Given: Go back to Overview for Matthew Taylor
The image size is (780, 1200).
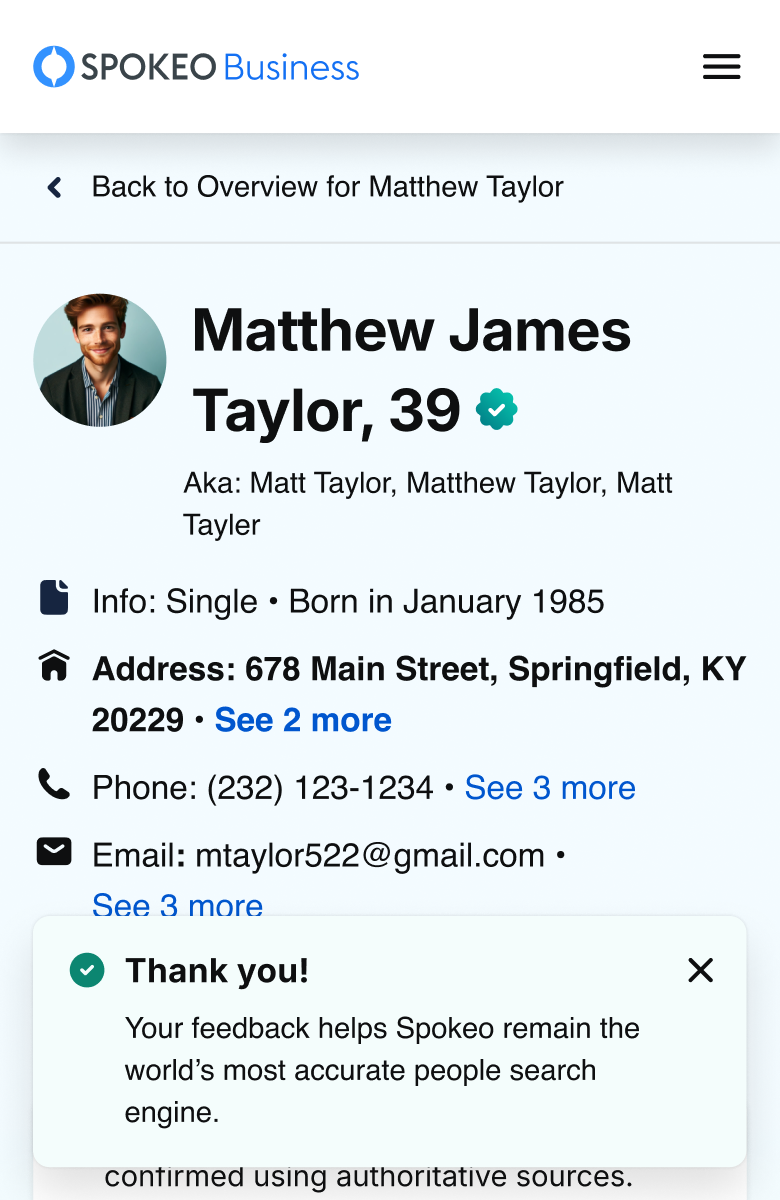Looking at the screenshot, I should tap(327, 187).
